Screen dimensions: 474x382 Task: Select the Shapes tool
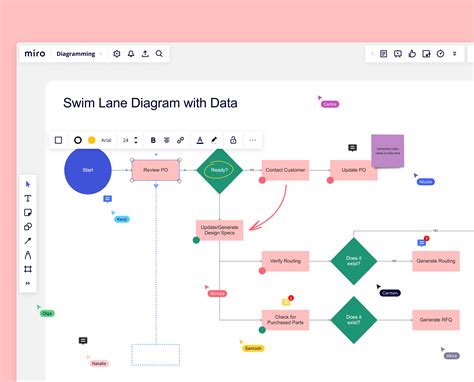pyautogui.click(x=28, y=227)
